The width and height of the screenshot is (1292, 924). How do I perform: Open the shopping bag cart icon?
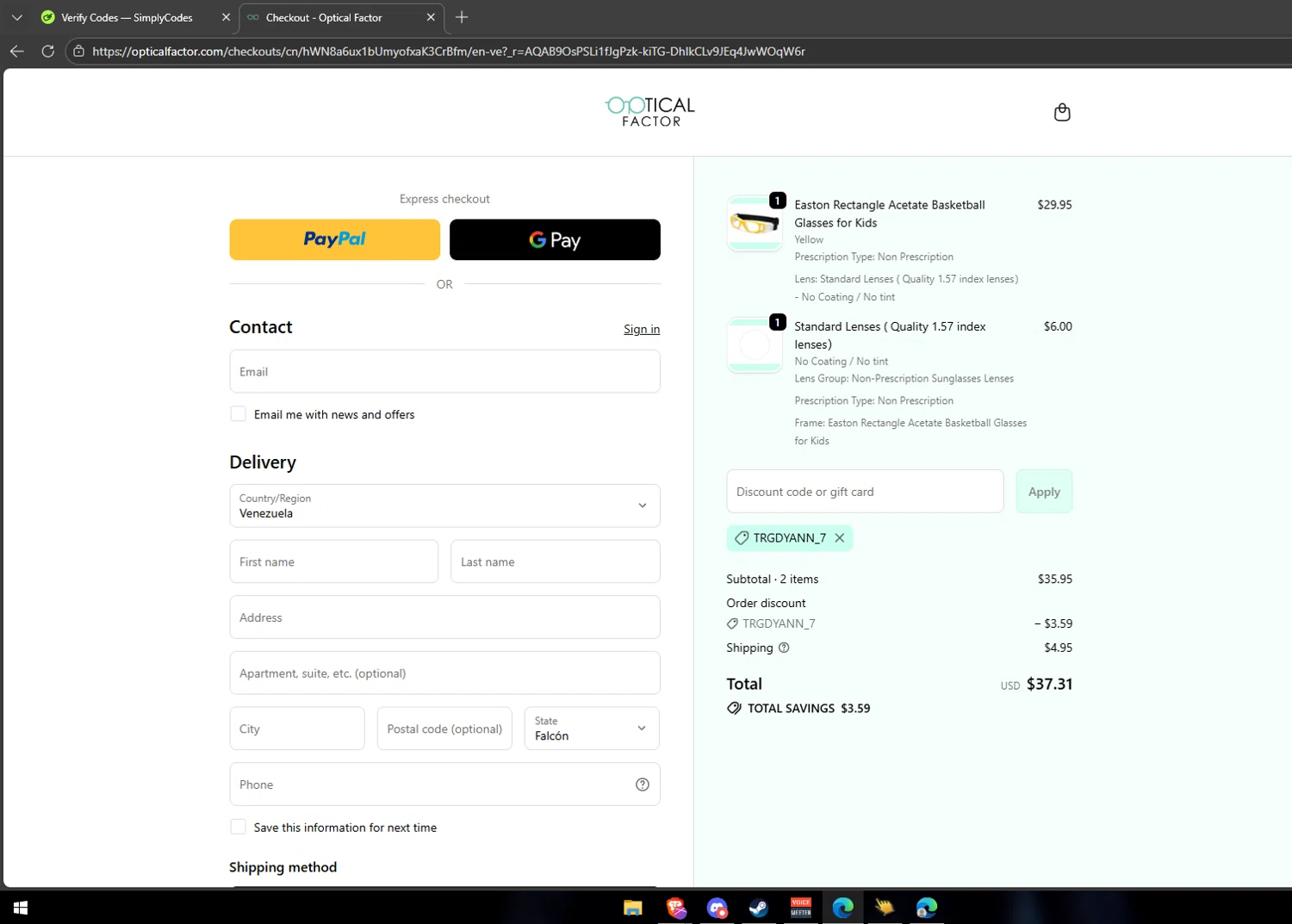click(1062, 113)
